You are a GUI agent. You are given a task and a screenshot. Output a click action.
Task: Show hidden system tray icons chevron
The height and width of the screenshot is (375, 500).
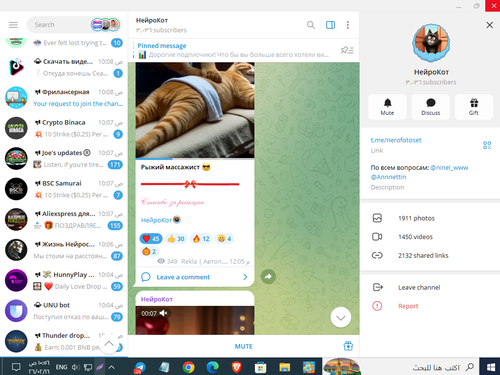112,367
